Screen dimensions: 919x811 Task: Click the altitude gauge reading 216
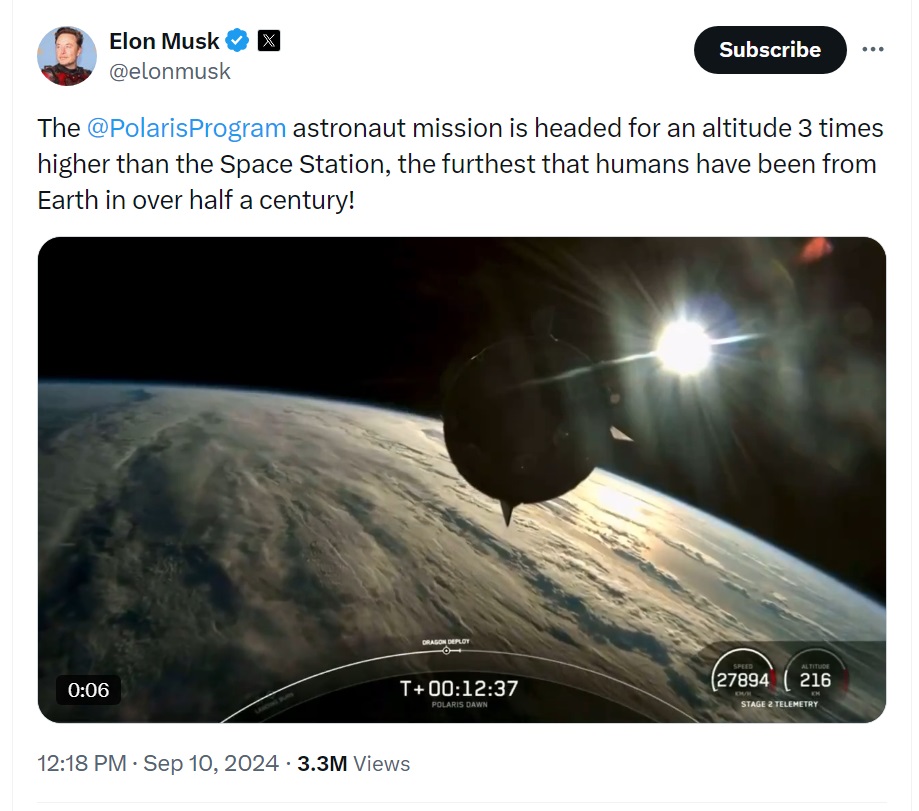[815, 677]
